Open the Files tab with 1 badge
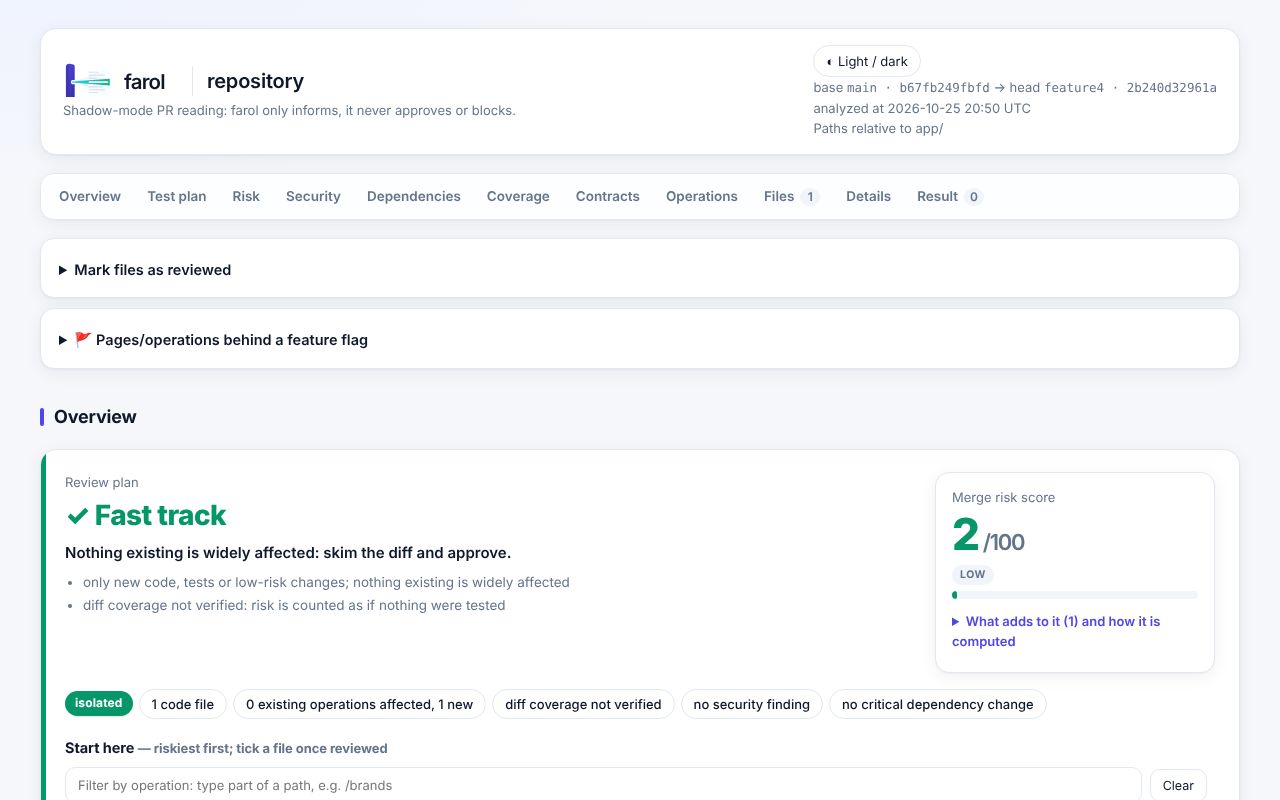Viewport: 1280px width, 800px height. click(792, 196)
